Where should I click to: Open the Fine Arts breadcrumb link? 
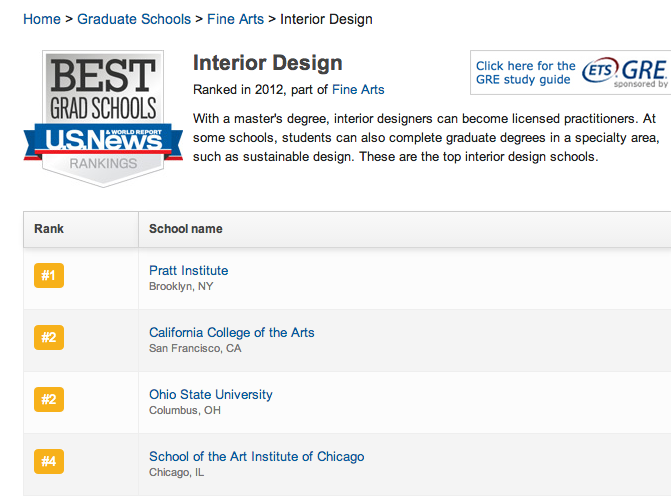235,19
